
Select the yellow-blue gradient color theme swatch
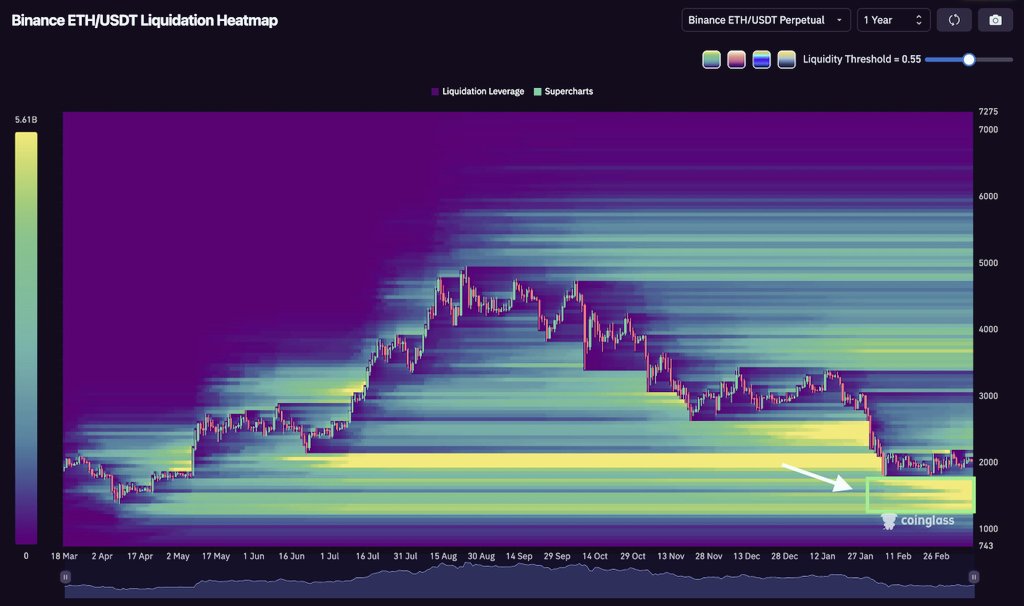tap(786, 59)
